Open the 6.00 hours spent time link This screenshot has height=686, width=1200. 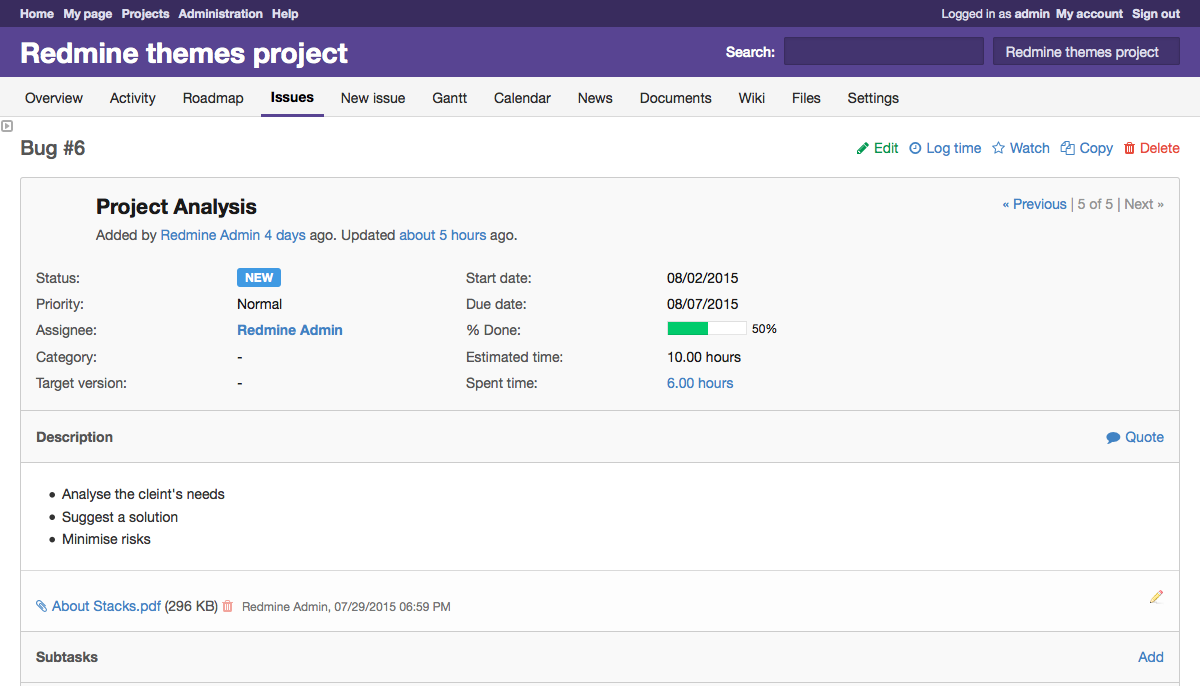click(x=699, y=383)
